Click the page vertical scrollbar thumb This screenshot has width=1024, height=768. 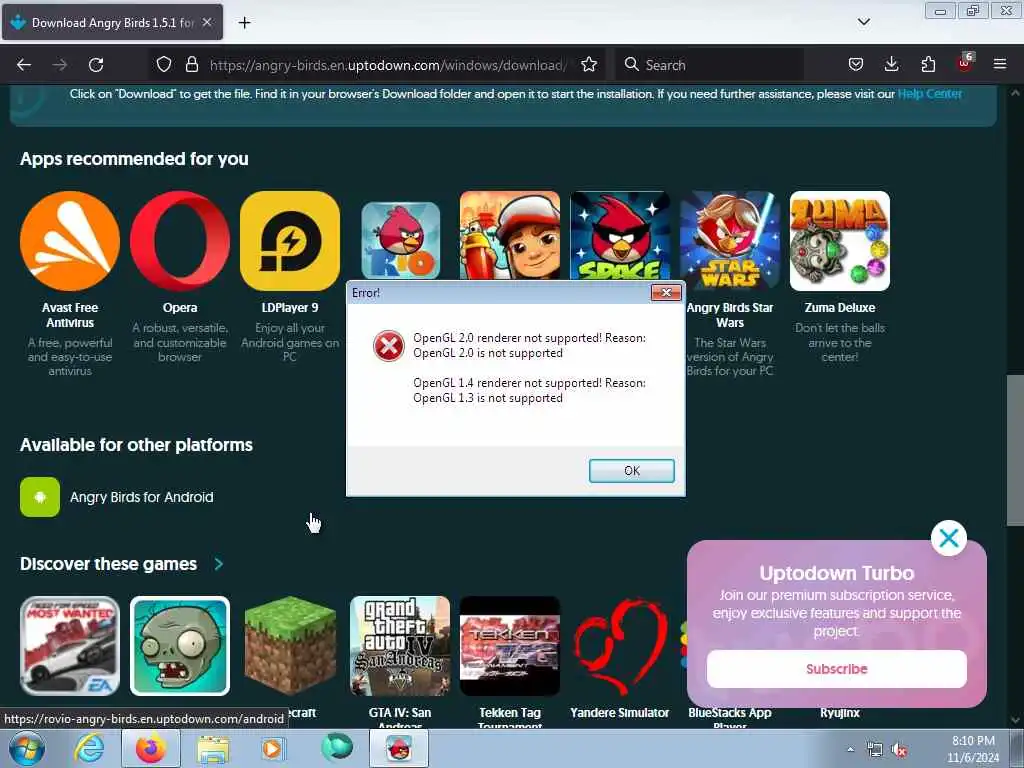click(x=1016, y=450)
